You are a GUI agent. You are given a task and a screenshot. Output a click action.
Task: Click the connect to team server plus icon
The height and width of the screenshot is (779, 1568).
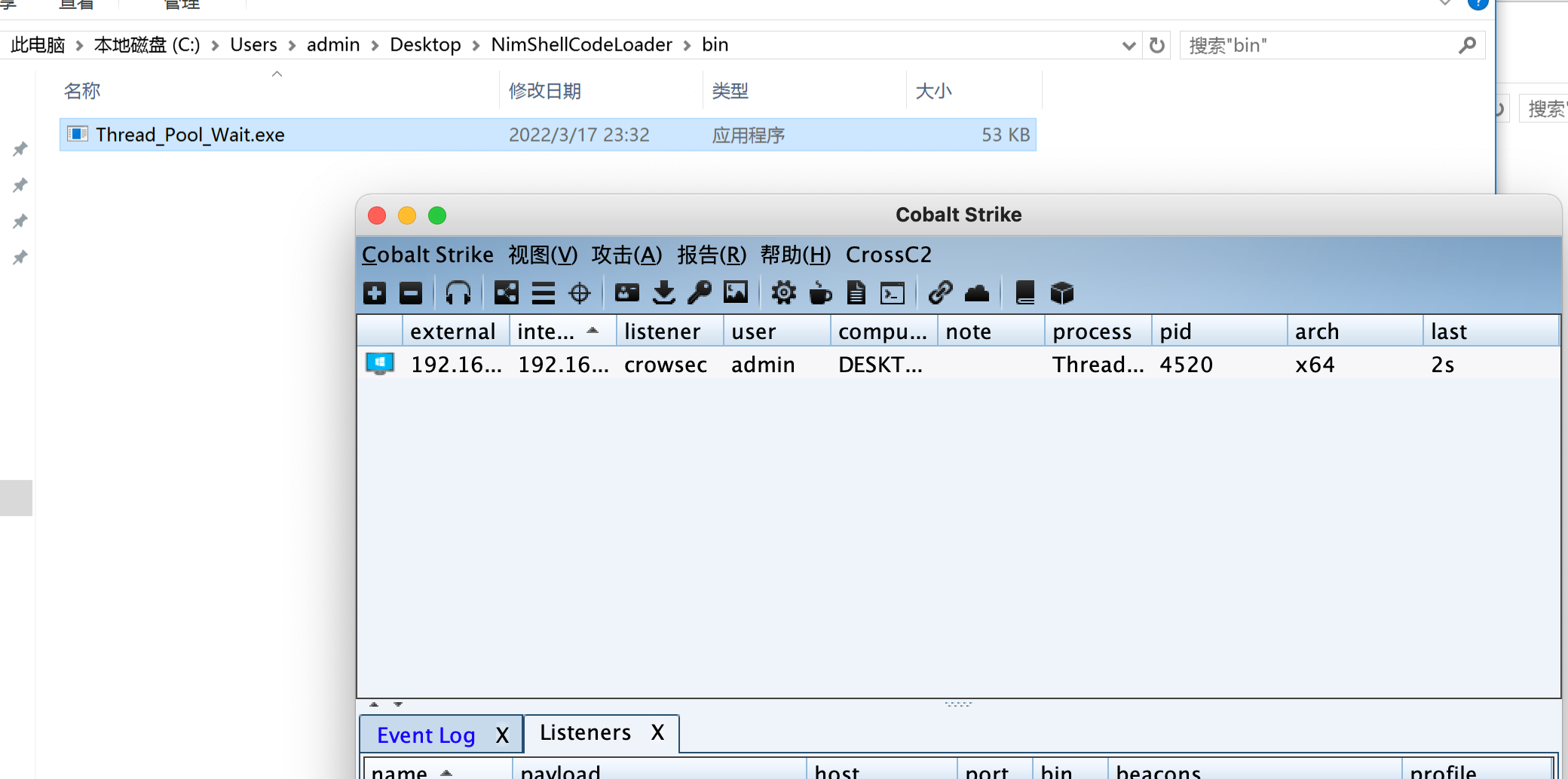pos(375,293)
